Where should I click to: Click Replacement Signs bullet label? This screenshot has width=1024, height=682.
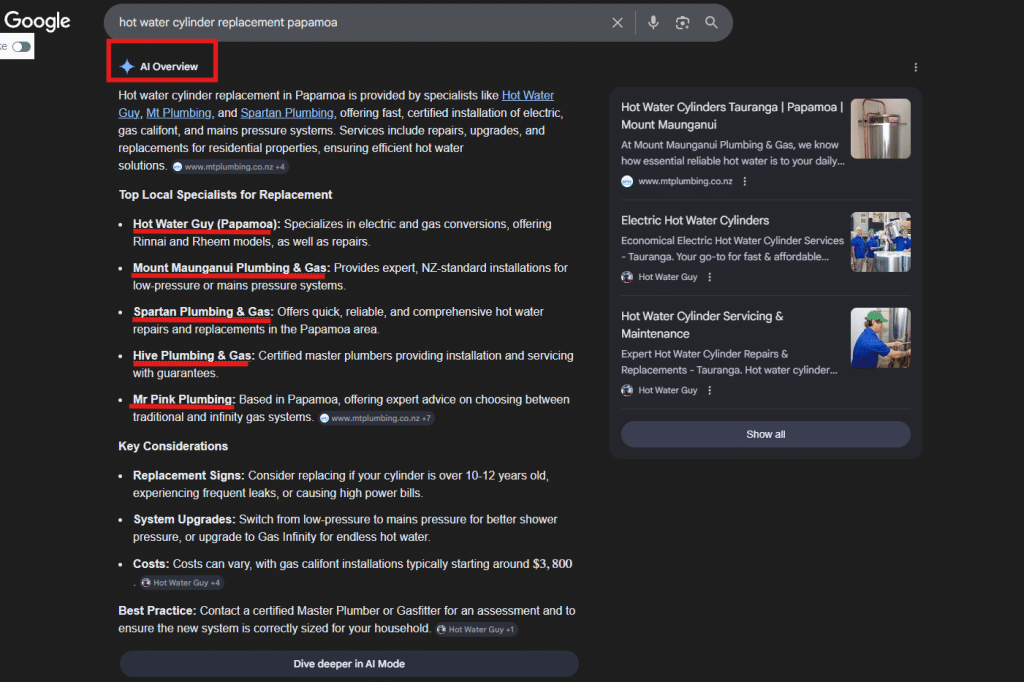pyautogui.click(x=189, y=476)
